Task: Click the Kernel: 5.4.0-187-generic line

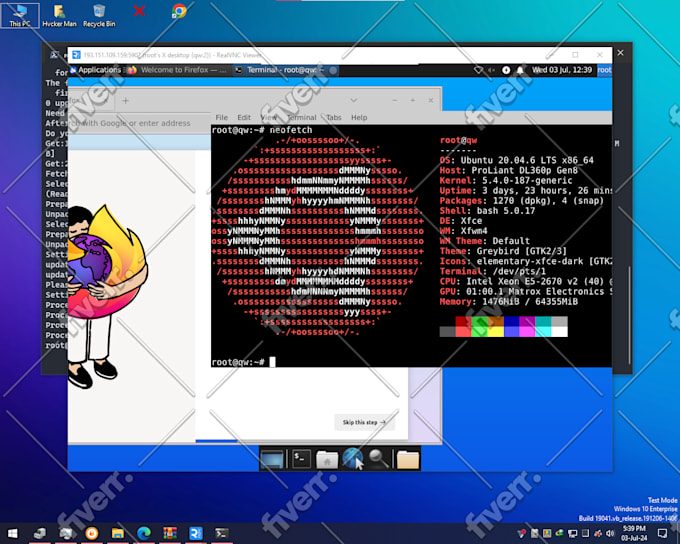Action: point(506,180)
